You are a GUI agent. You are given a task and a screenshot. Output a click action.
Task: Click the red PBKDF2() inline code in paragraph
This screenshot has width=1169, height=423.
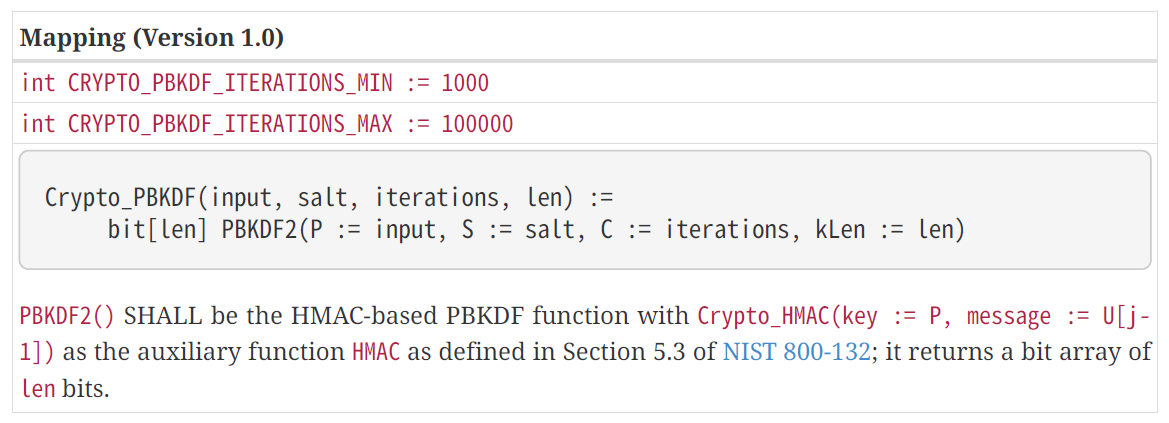68,317
